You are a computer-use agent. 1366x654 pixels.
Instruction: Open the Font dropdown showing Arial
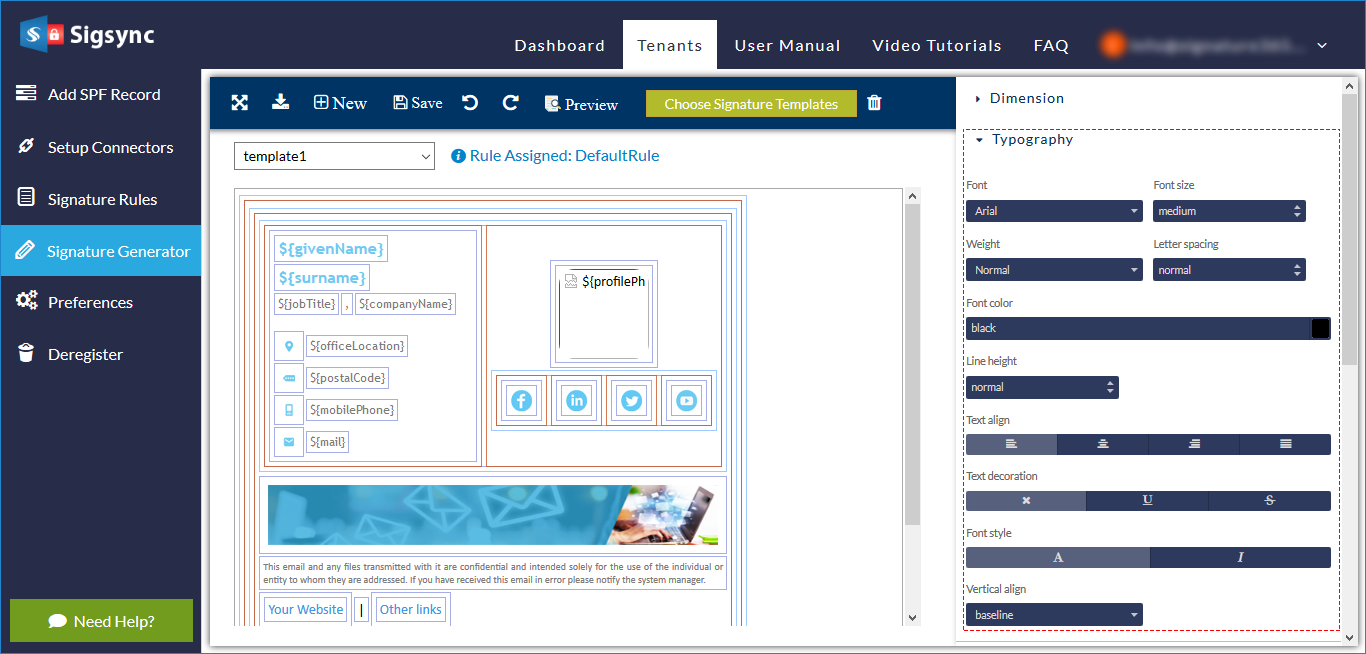1054,211
